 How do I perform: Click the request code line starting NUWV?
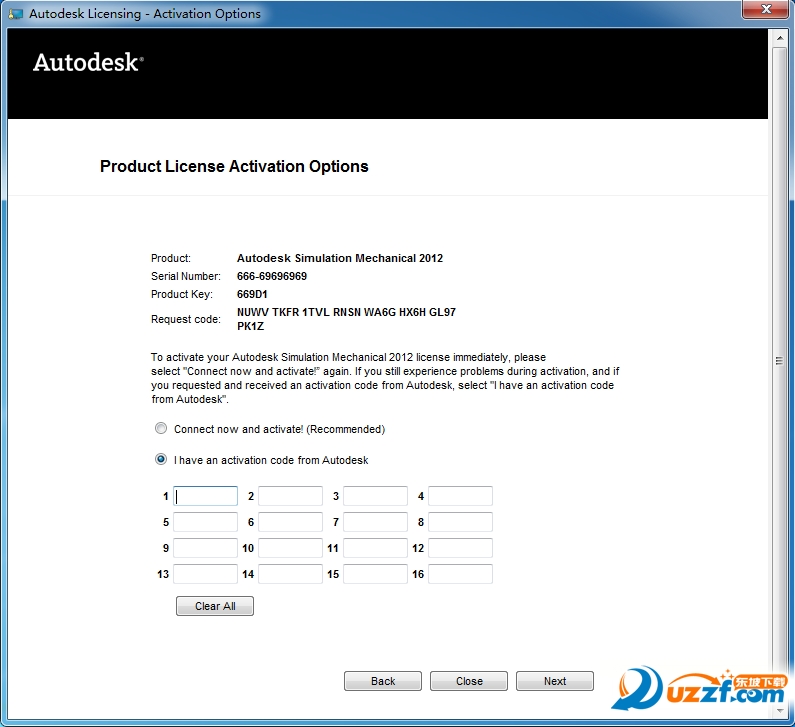(x=346, y=312)
